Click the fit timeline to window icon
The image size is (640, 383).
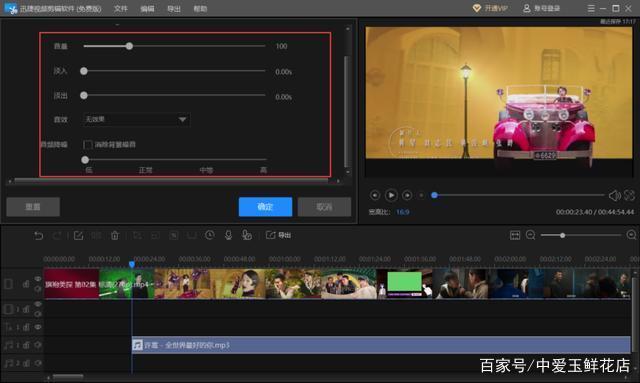(515, 235)
